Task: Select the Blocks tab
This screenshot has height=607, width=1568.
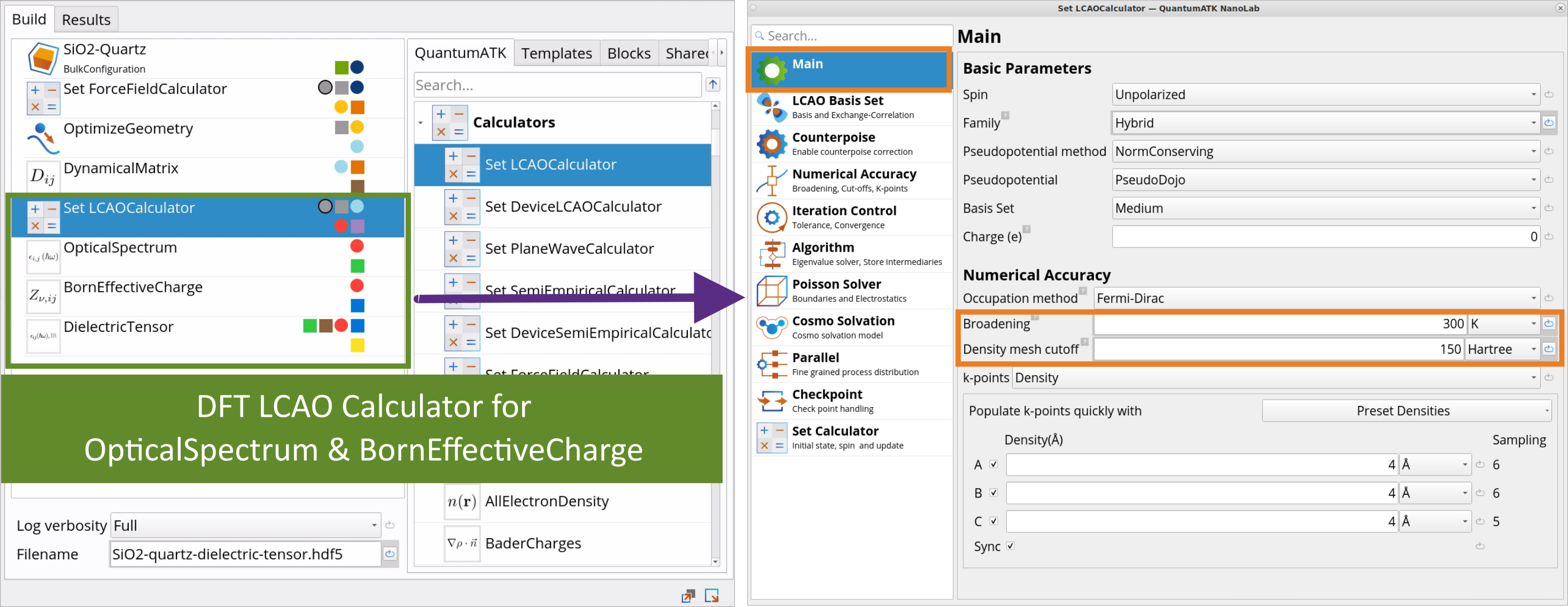Action: point(629,53)
